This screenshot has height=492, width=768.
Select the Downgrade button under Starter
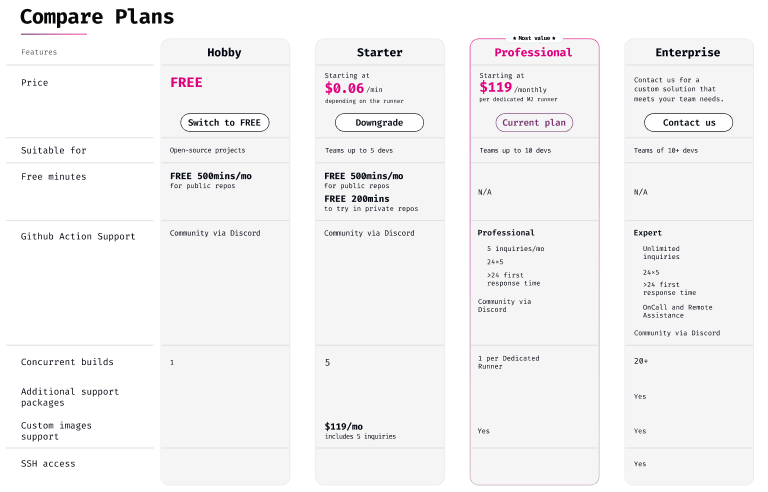(x=379, y=123)
